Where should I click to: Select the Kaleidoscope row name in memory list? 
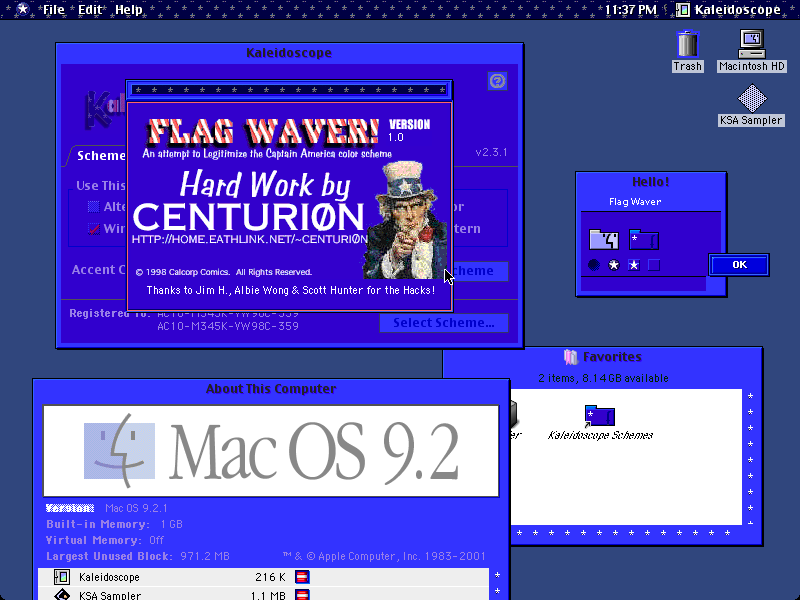tap(109, 577)
